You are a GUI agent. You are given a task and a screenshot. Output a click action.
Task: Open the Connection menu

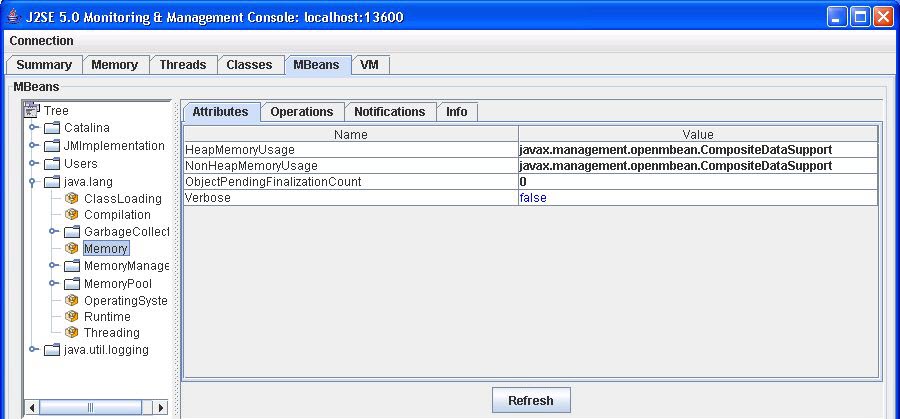[41, 41]
